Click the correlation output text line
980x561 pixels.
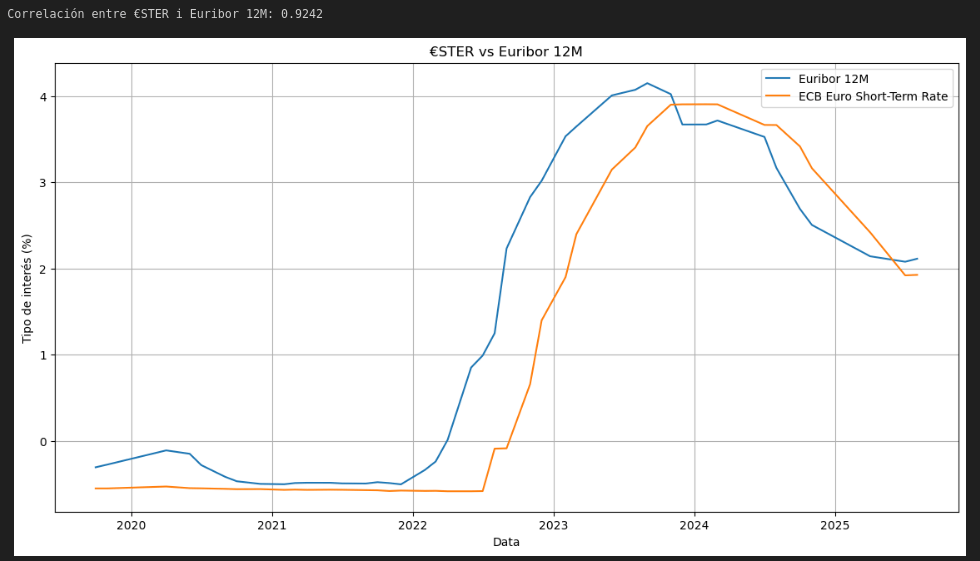165,14
